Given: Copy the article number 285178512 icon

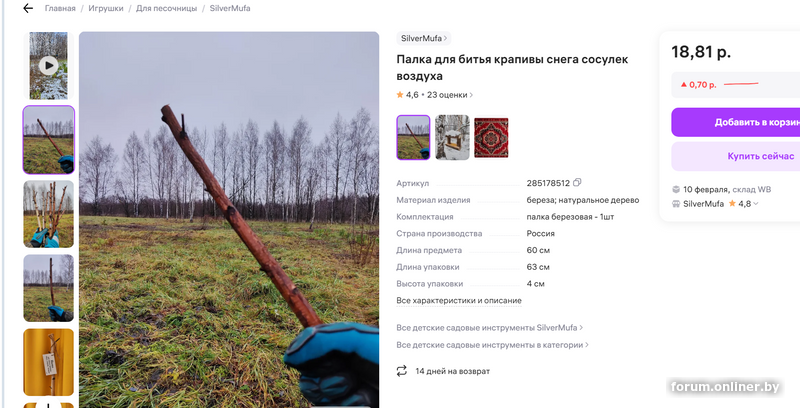Looking at the screenshot, I should [x=577, y=183].
